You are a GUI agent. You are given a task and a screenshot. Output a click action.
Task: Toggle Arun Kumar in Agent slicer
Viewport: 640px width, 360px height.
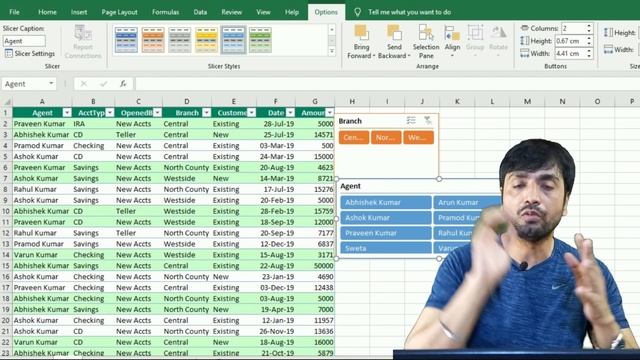coord(467,202)
